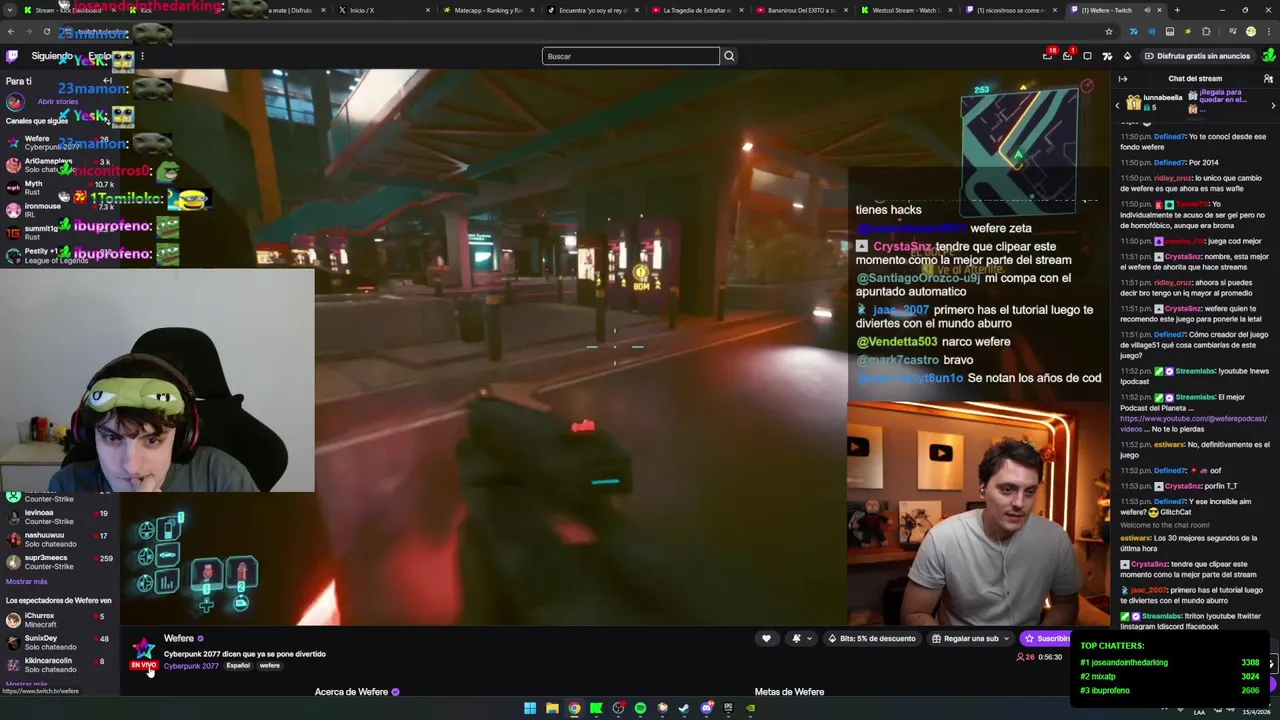Click the Bits diamond icon in top bar

pyautogui.click(x=1127, y=56)
